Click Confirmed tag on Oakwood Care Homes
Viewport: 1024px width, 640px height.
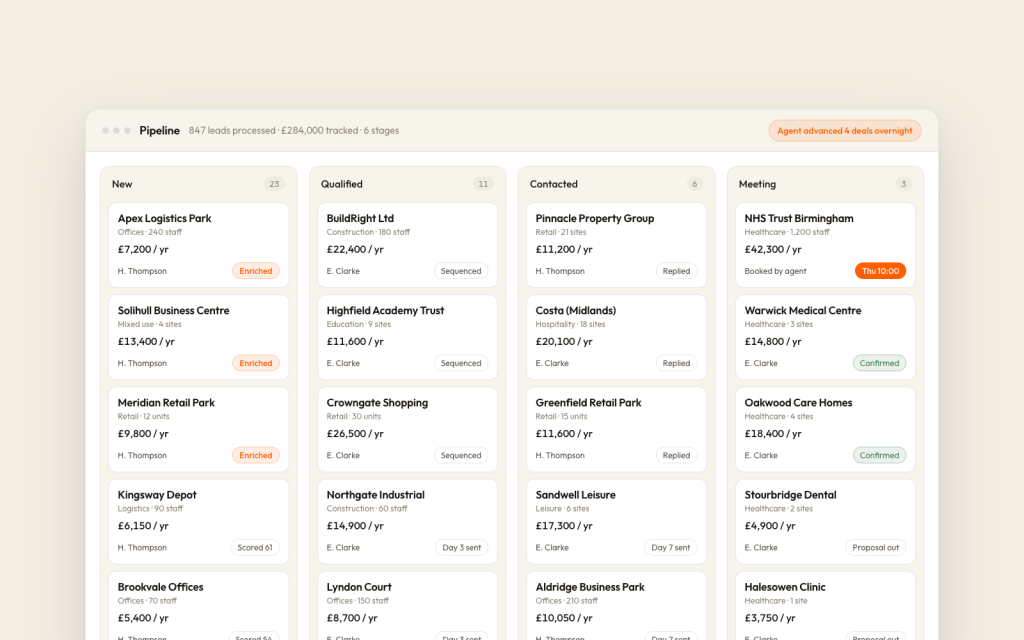click(879, 455)
